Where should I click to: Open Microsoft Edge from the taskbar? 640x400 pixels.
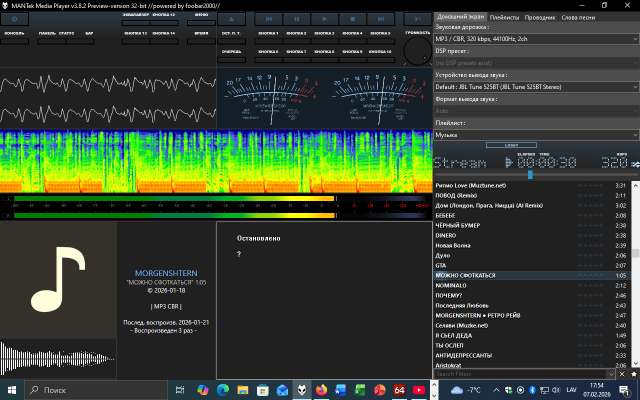point(223,390)
